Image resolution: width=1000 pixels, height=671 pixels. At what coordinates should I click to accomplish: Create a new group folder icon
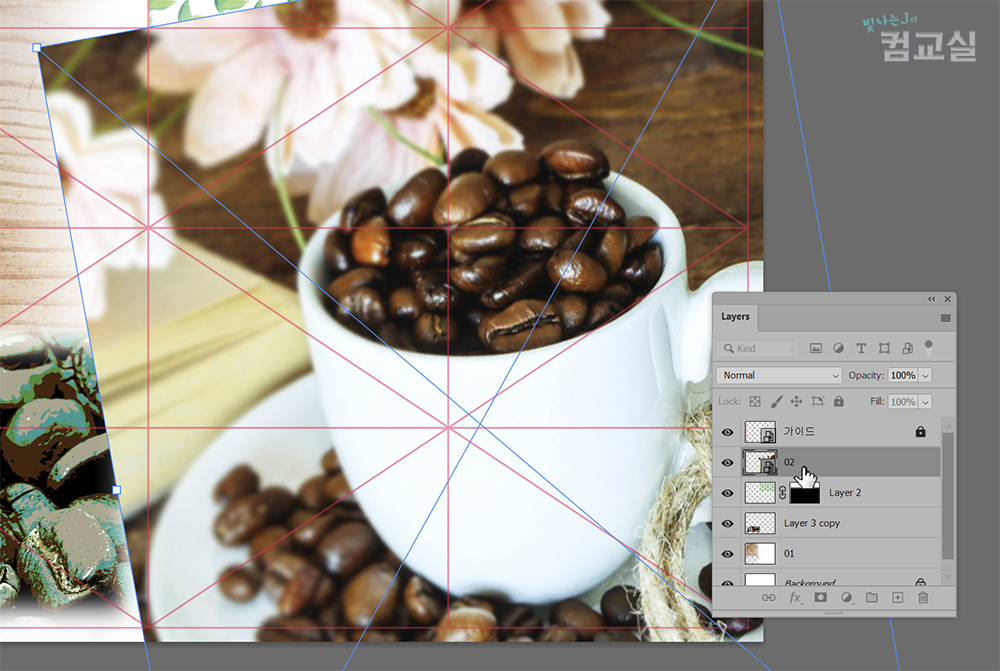point(872,598)
